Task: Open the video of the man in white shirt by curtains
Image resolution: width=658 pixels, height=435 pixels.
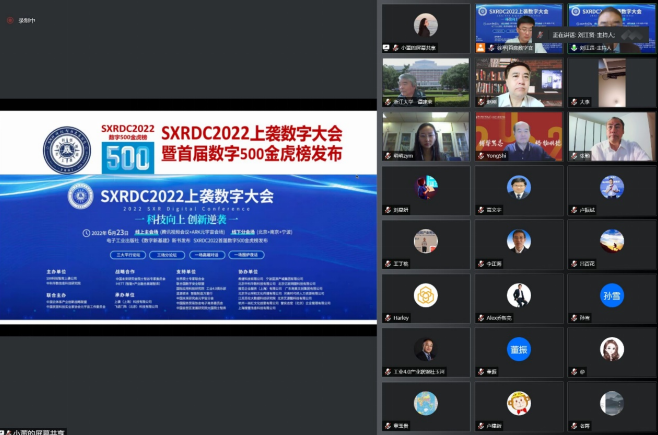Action: [x=612, y=136]
